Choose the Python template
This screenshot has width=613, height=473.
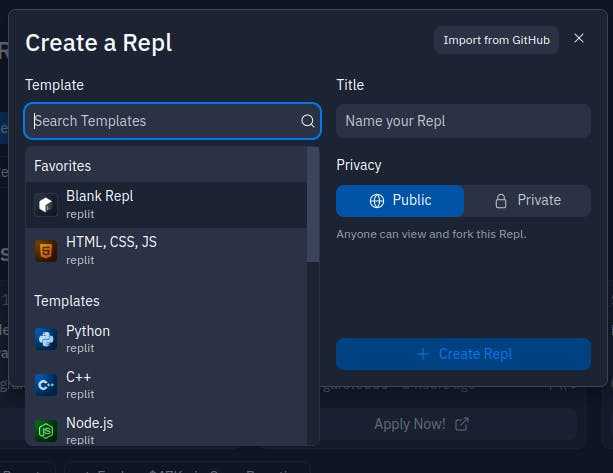coord(166,339)
